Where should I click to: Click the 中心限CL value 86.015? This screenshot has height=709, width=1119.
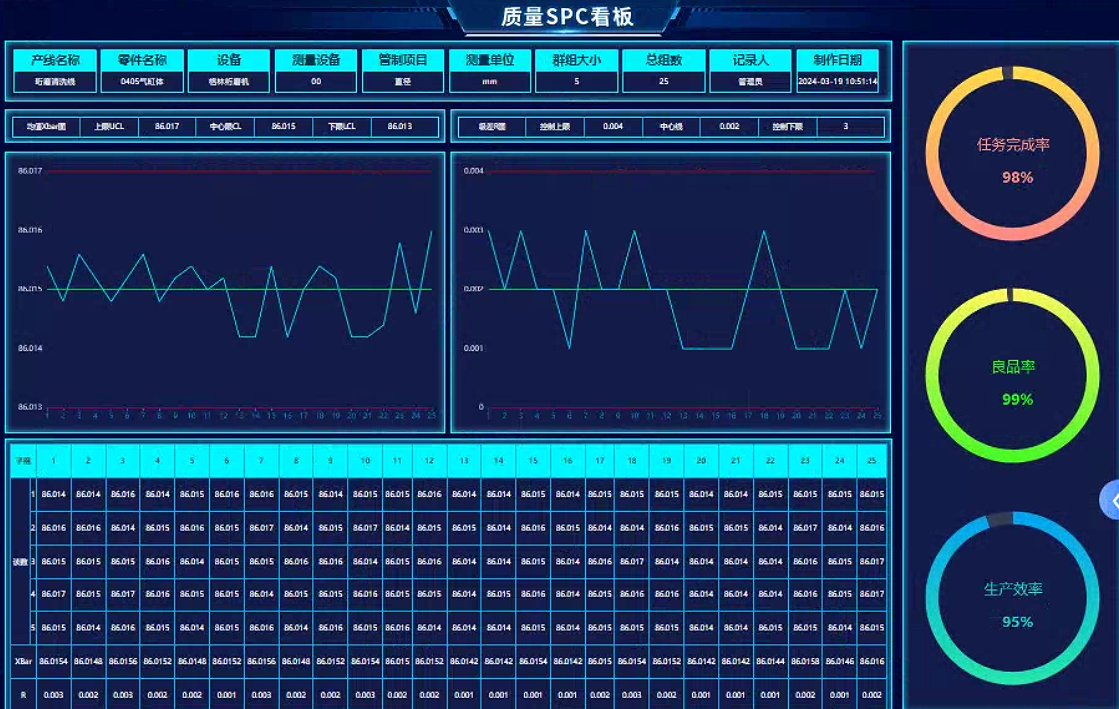pos(283,127)
